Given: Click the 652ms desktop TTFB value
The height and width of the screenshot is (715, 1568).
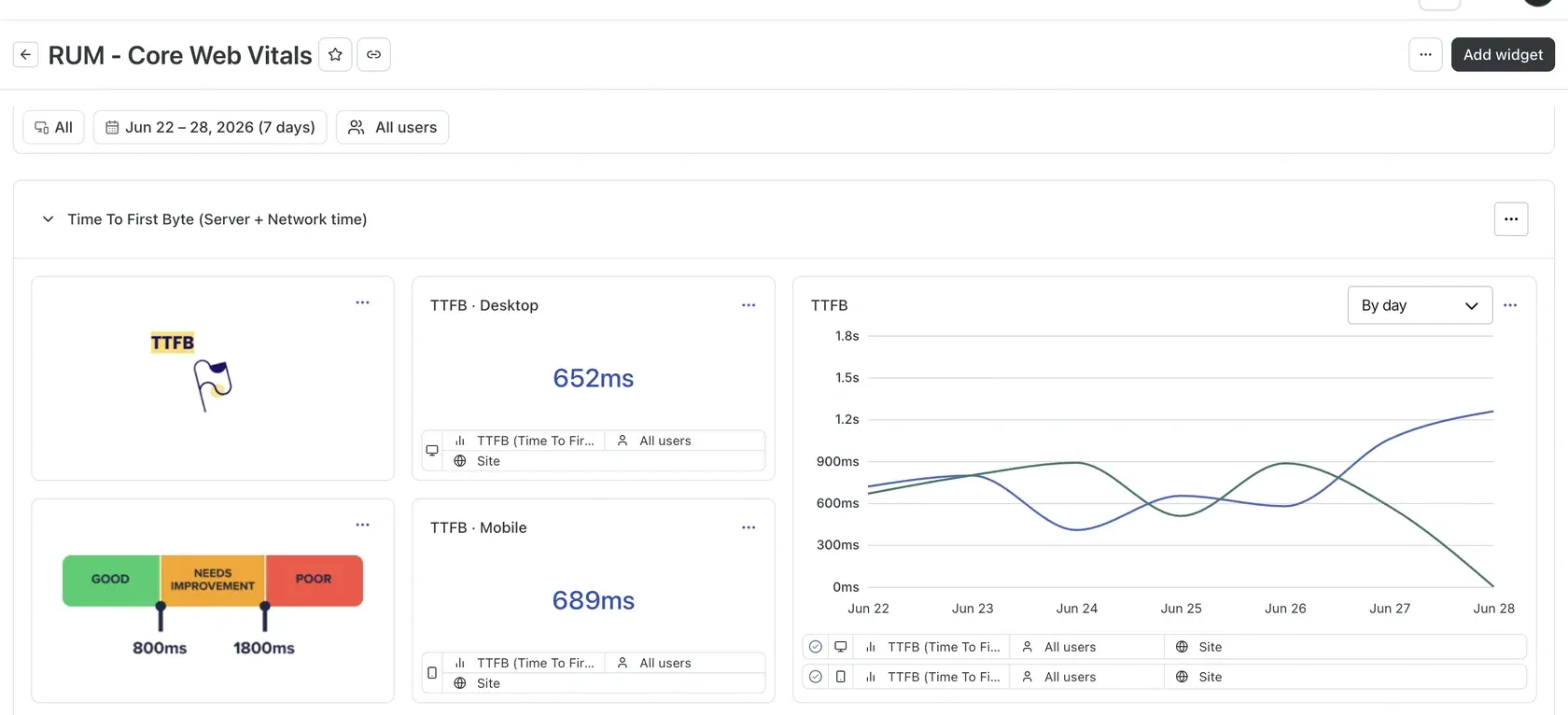Looking at the screenshot, I should coord(594,378).
